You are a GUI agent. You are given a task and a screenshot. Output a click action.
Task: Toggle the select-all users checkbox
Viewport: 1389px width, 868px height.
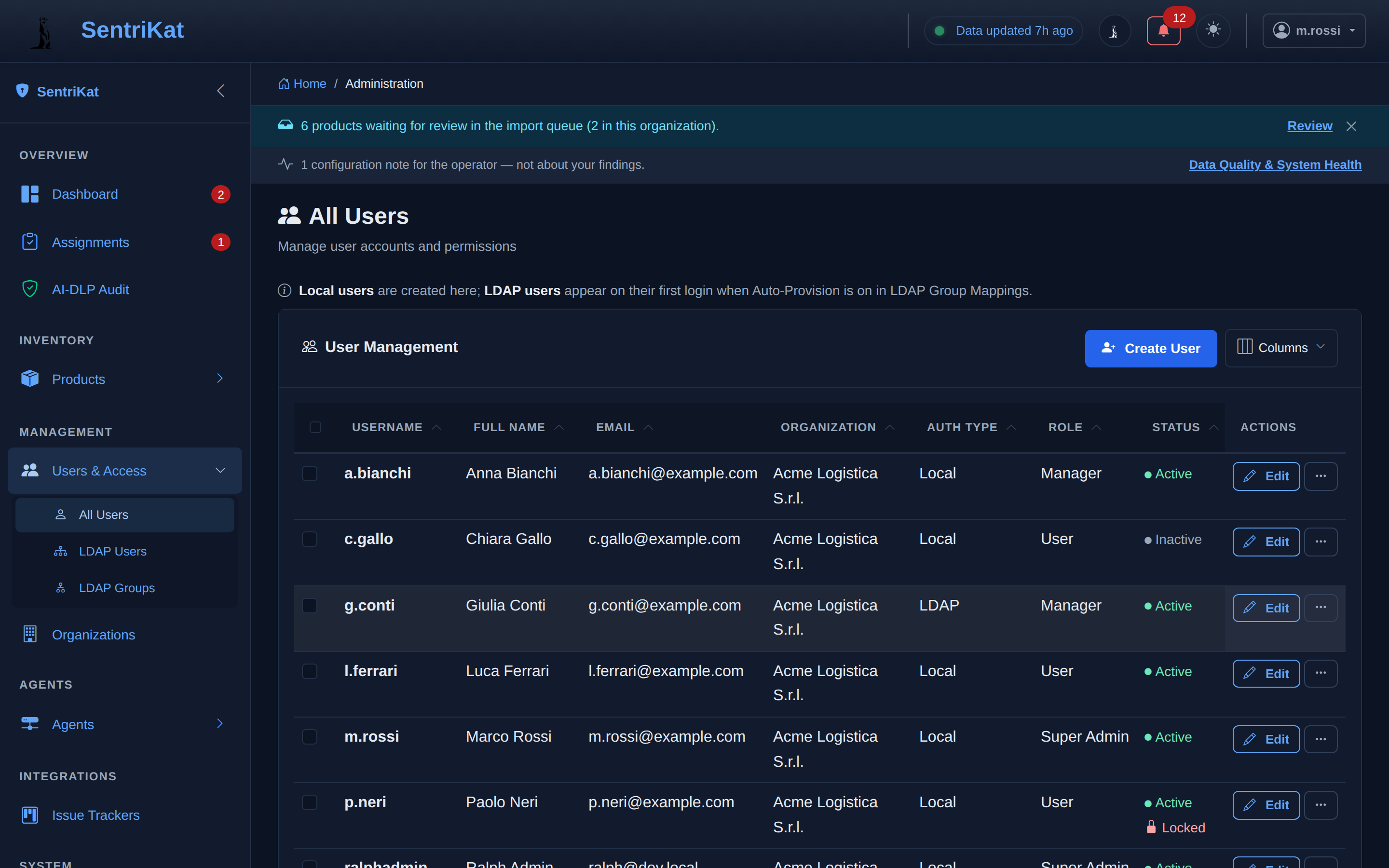click(x=315, y=427)
